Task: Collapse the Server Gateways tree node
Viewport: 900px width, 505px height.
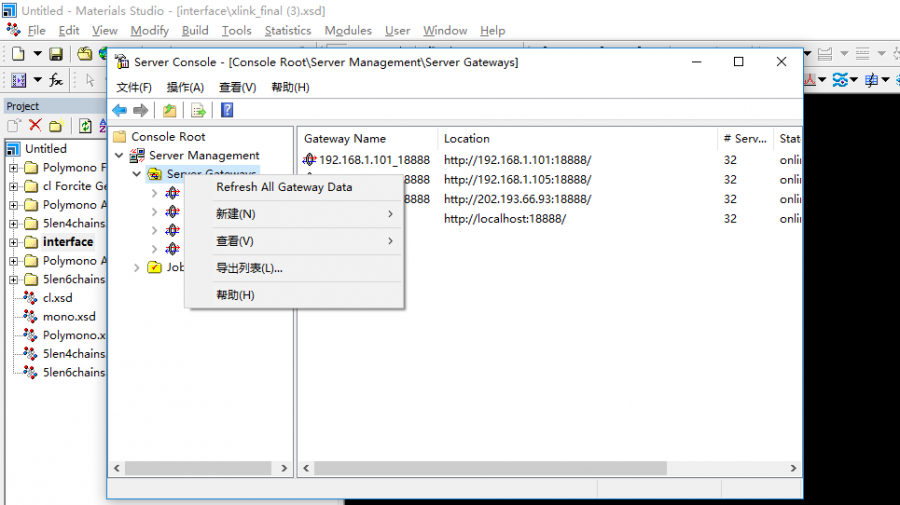Action: pyautogui.click(x=137, y=174)
